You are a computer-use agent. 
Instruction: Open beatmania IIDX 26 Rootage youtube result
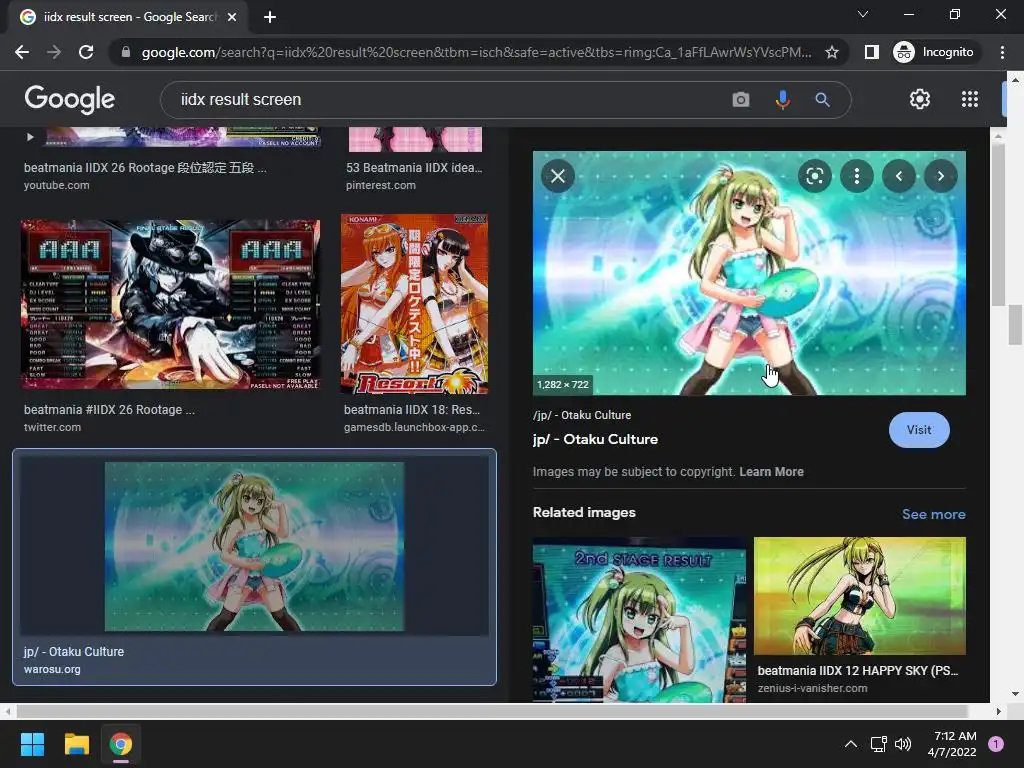tap(145, 168)
